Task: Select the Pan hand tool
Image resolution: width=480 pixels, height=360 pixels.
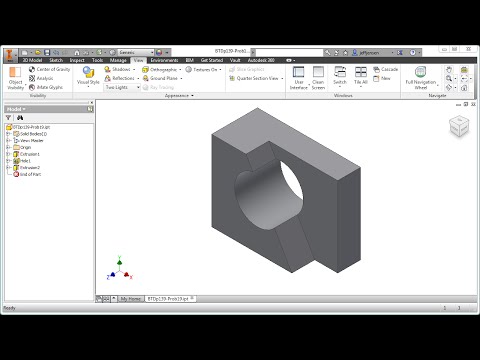Action: point(449,70)
